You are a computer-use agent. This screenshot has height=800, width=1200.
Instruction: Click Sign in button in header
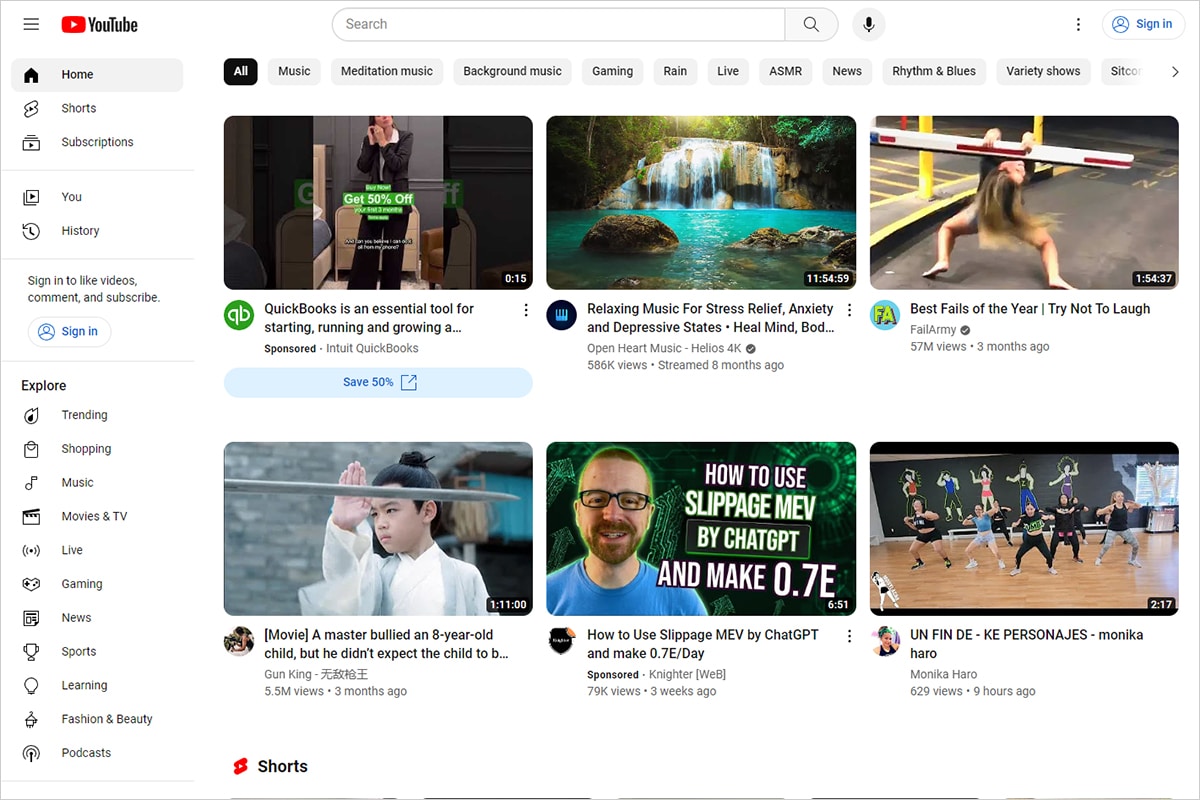tap(1142, 24)
